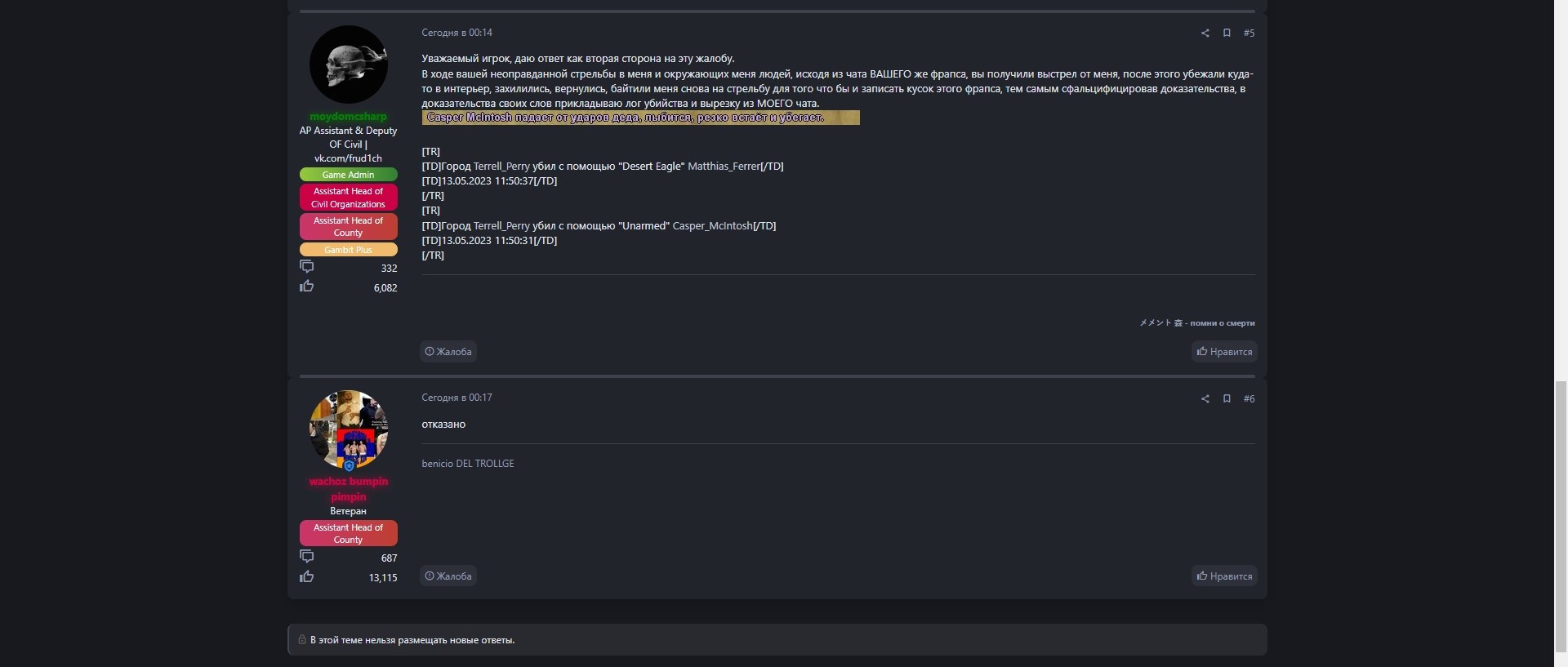The height and width of the screenshot is (667, 1568).
Task: Open moydomcsharp user profile link
Action: tap(348, 117)
